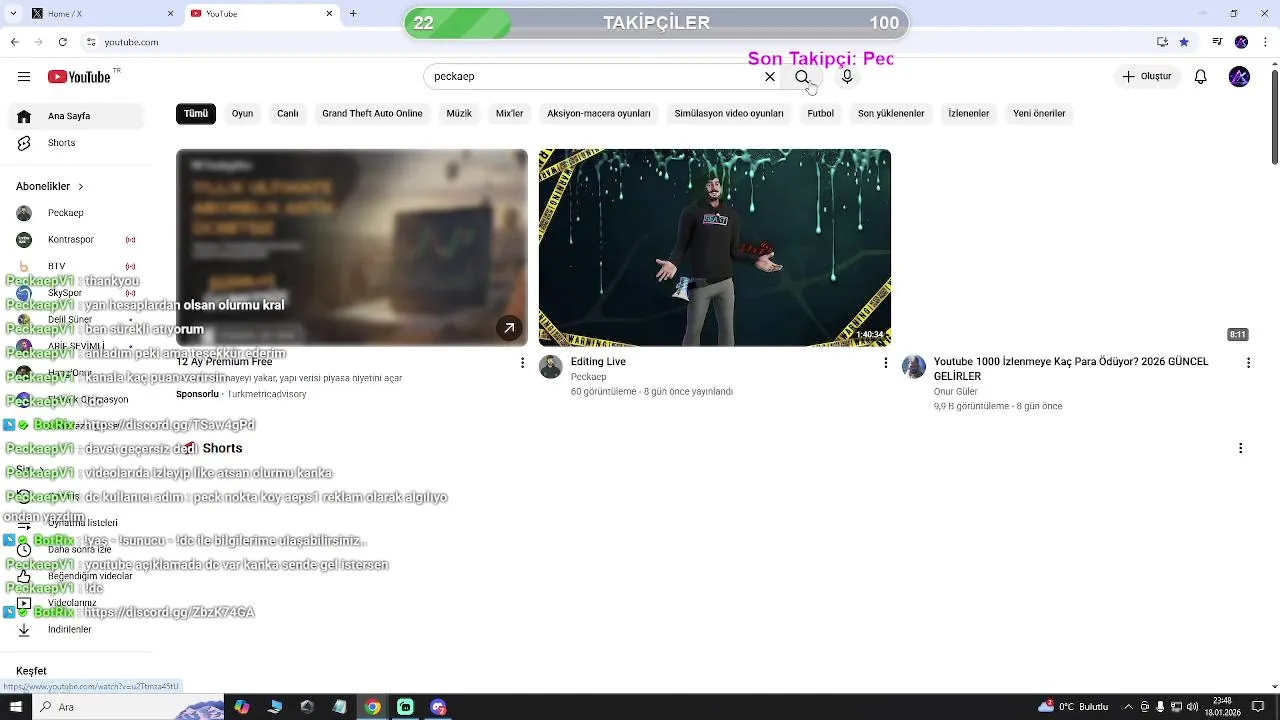Click the Oluştur create button
1280x720 pixels.
pos(1147,77)
